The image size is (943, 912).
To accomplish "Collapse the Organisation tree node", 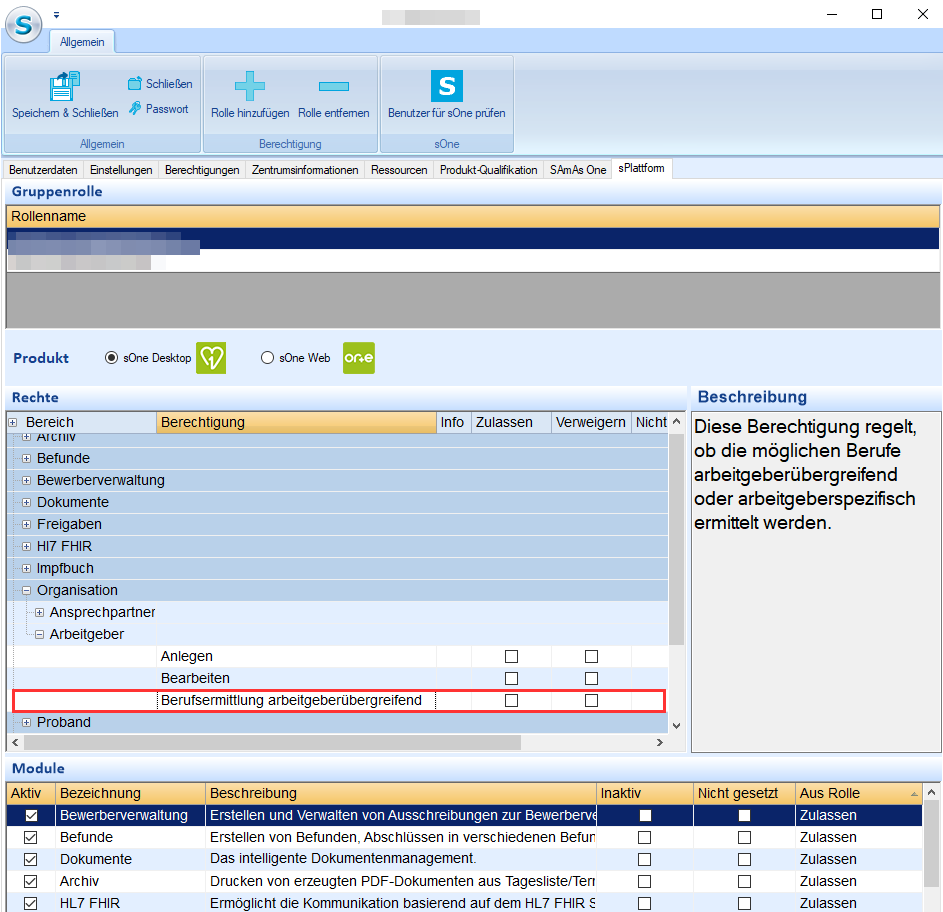I will point(27,591).
